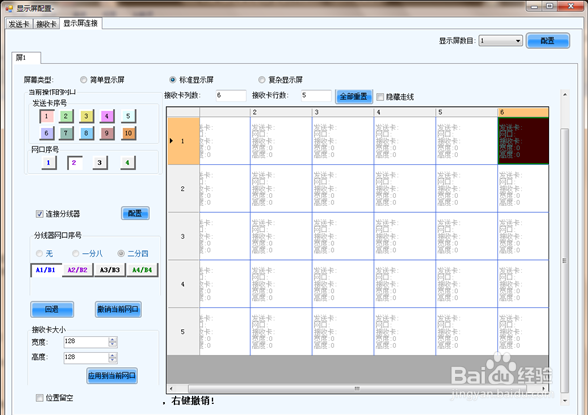Switch to the 接收卡 tab
The height and width of the screenshot is (415, 588).
click(46, 24)
